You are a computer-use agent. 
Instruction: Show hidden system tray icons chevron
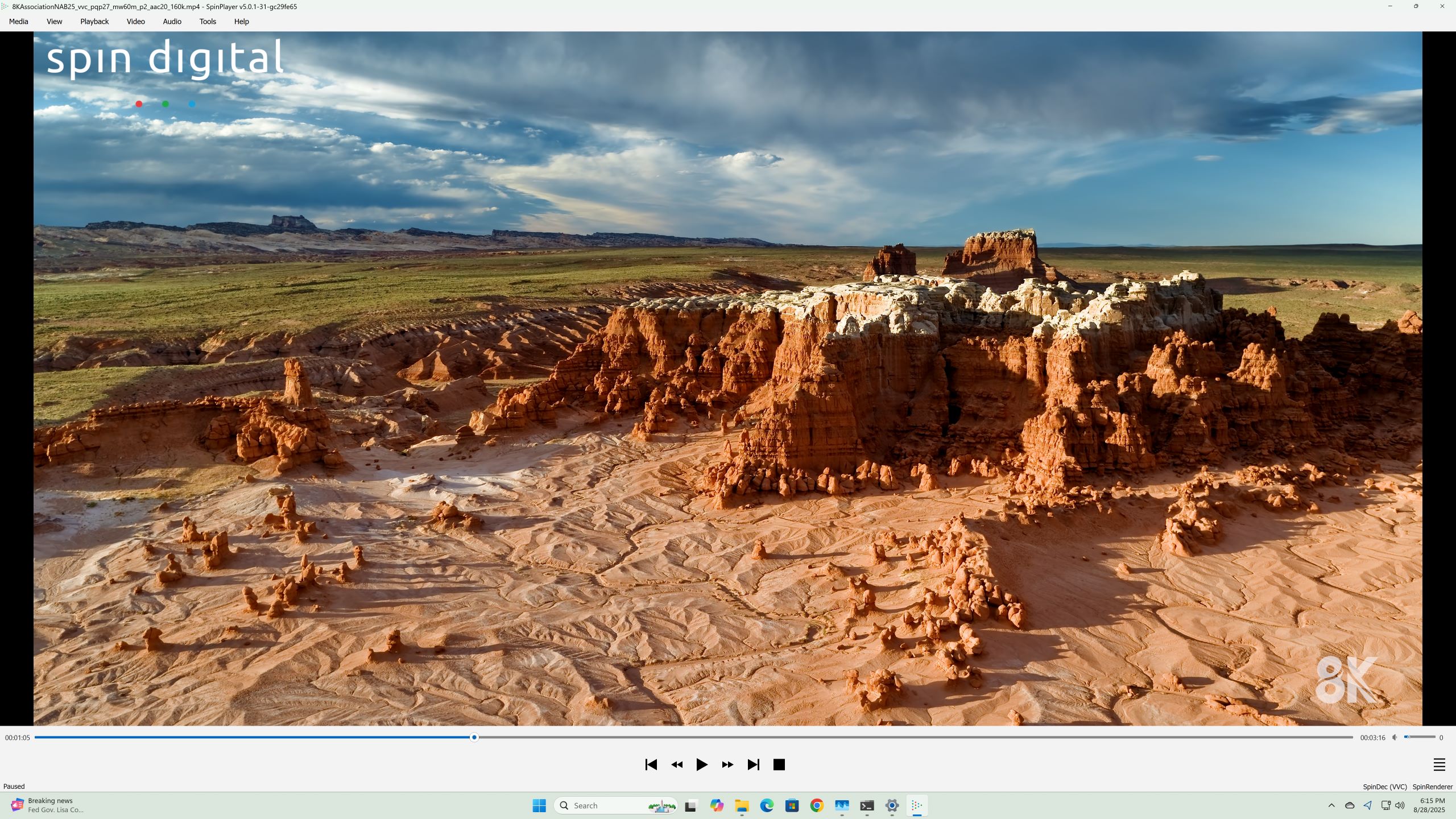coord(1331,805)
